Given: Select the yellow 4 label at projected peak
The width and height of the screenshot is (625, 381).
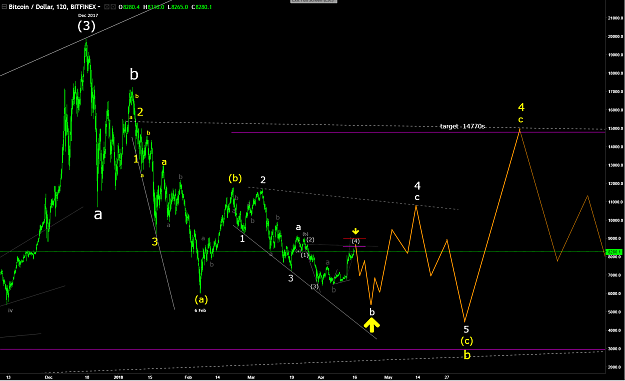Looking at the screenshot, I should coord(521,107).
